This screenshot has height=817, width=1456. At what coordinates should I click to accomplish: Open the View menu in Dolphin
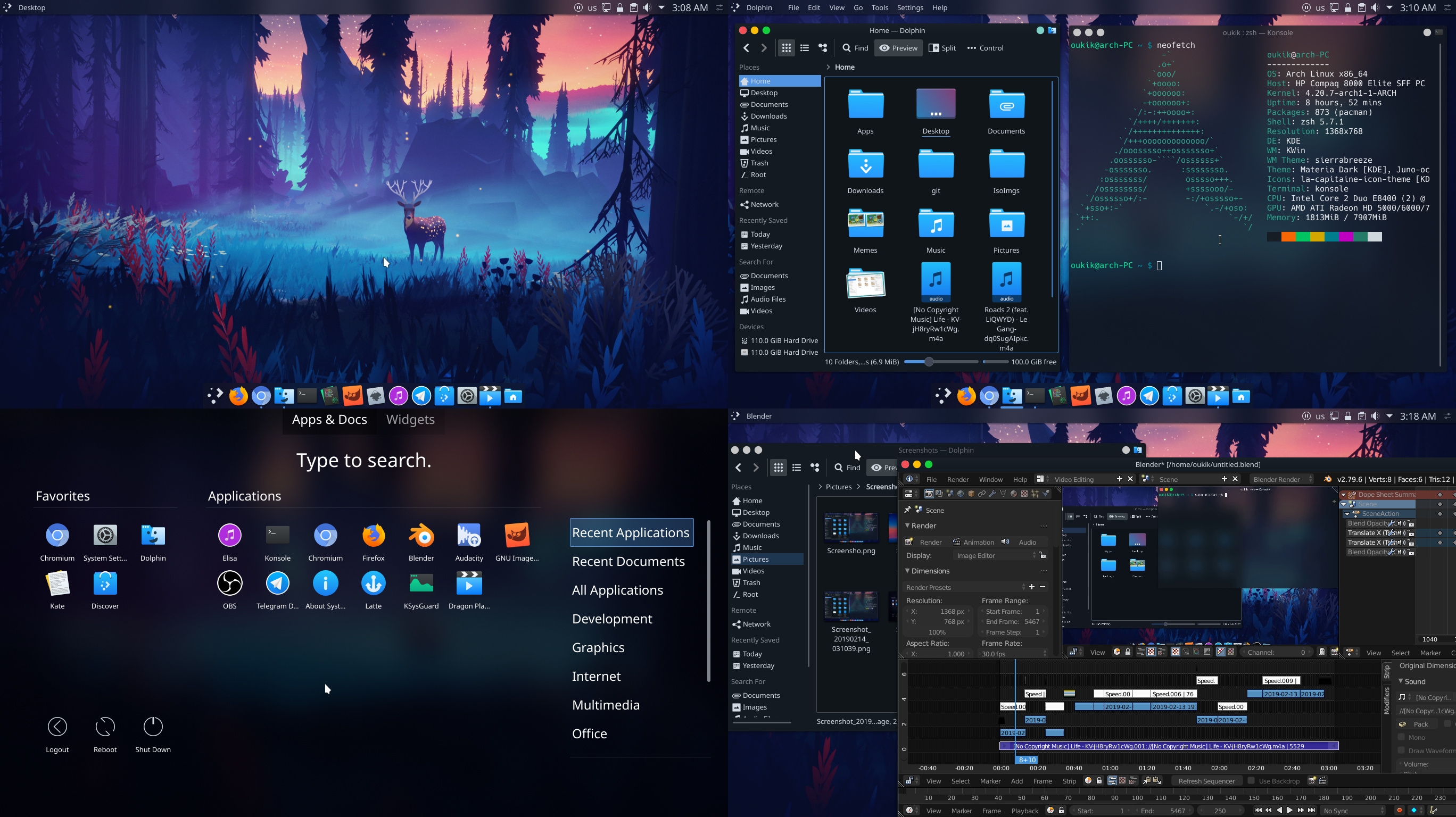pyautogui.click(x=835, y=8)
